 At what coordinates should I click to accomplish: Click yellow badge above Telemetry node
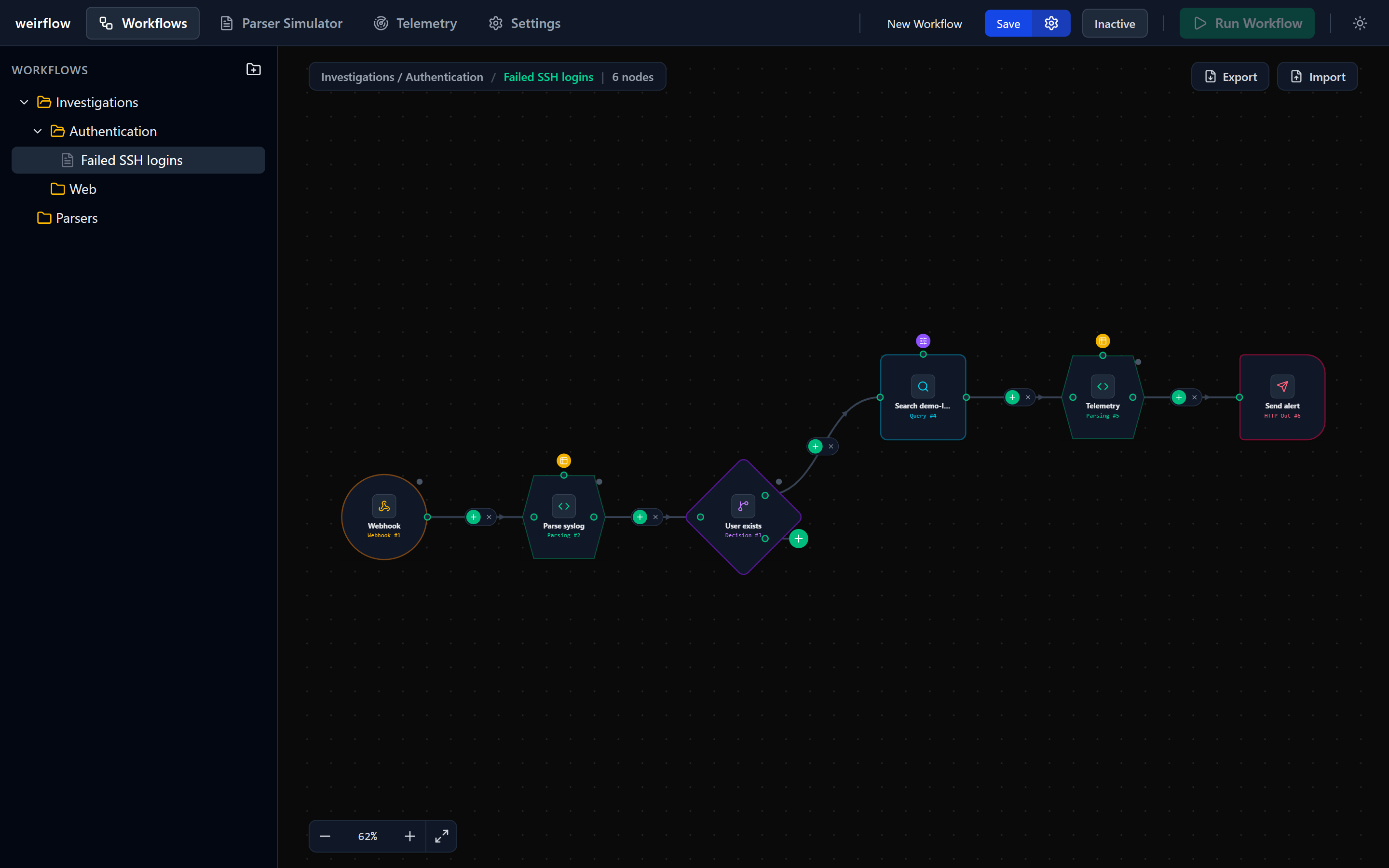click(1103, 341)
